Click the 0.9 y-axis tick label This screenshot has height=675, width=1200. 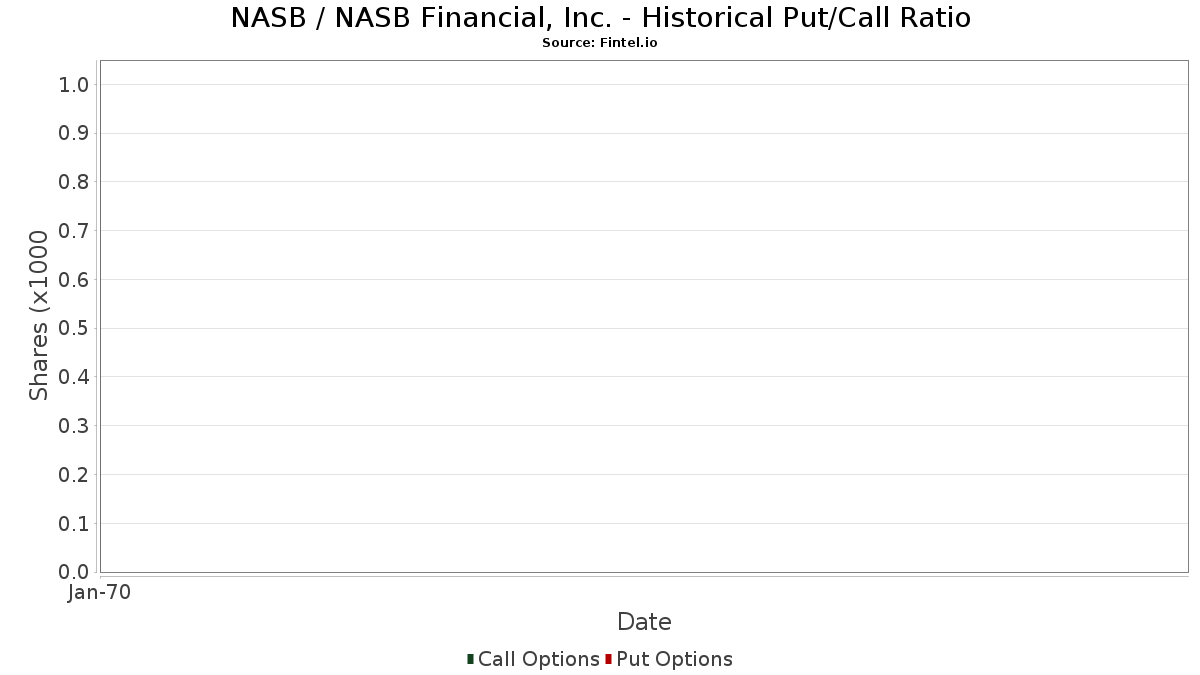75,133
